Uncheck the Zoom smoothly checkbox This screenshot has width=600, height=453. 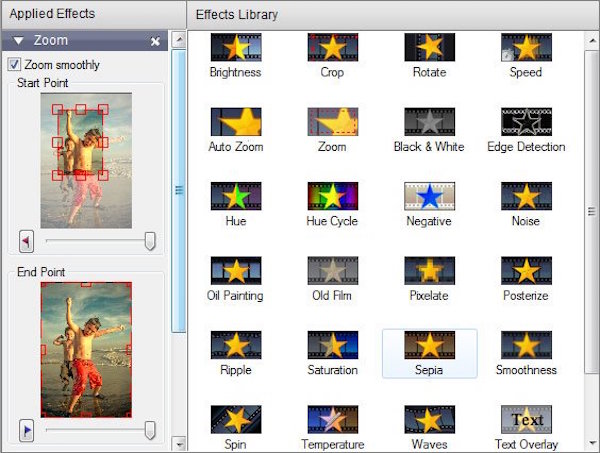tap(14, 65)
